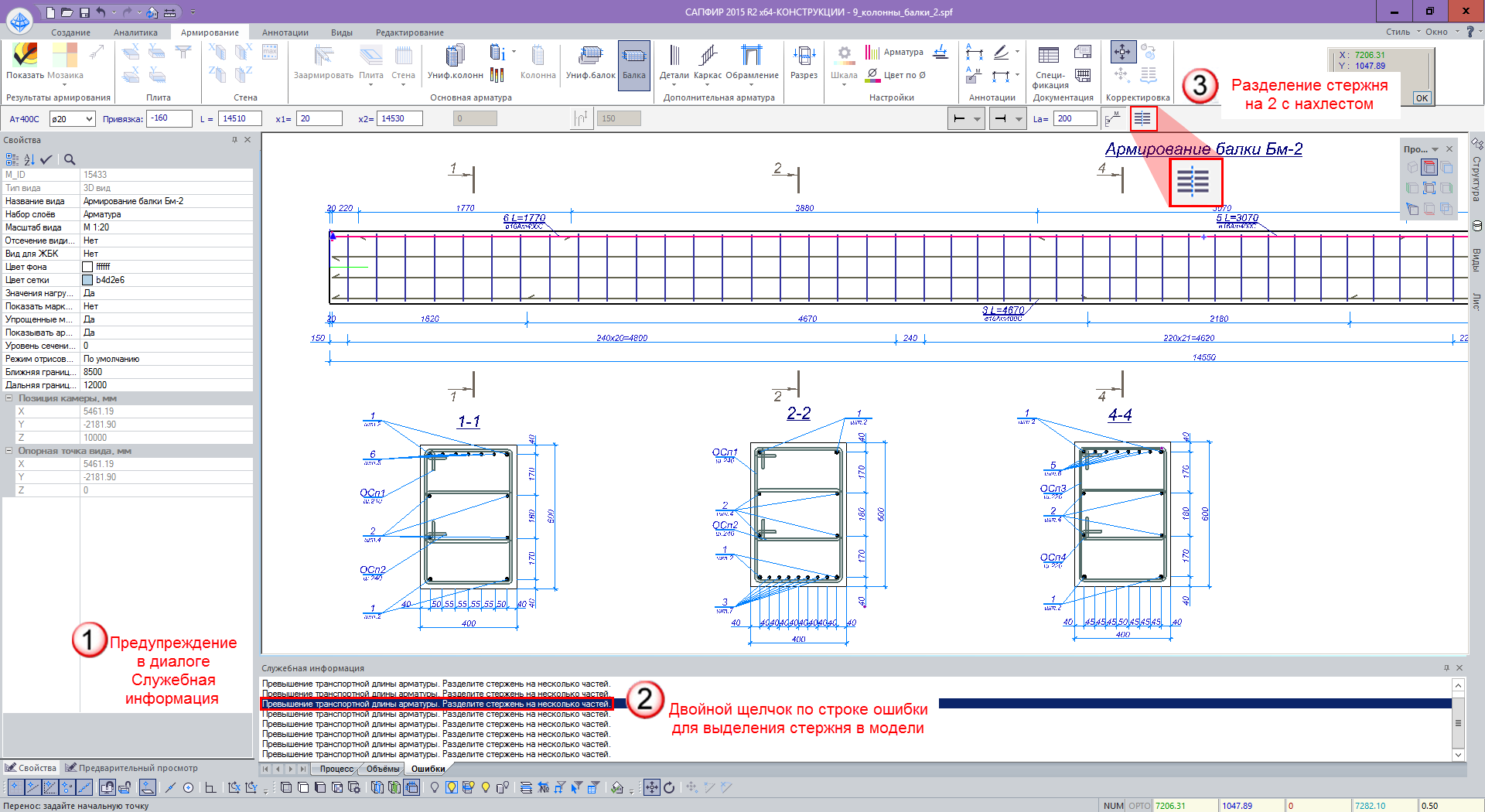The width and height of the screenshot is (1485, 812).
Task: Select the Униф.балок tool
Action: point(590,63)
